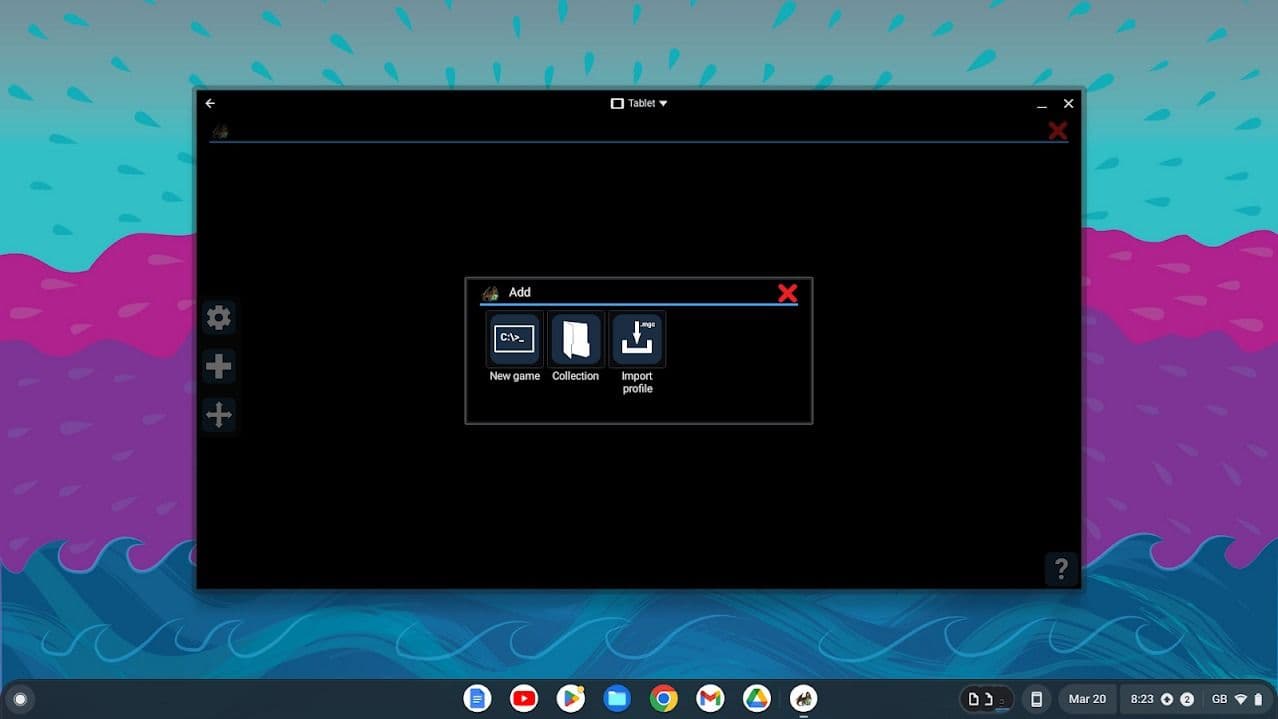
Task: Click the sidebar plus icon to add content
Action: pos(218,366)
